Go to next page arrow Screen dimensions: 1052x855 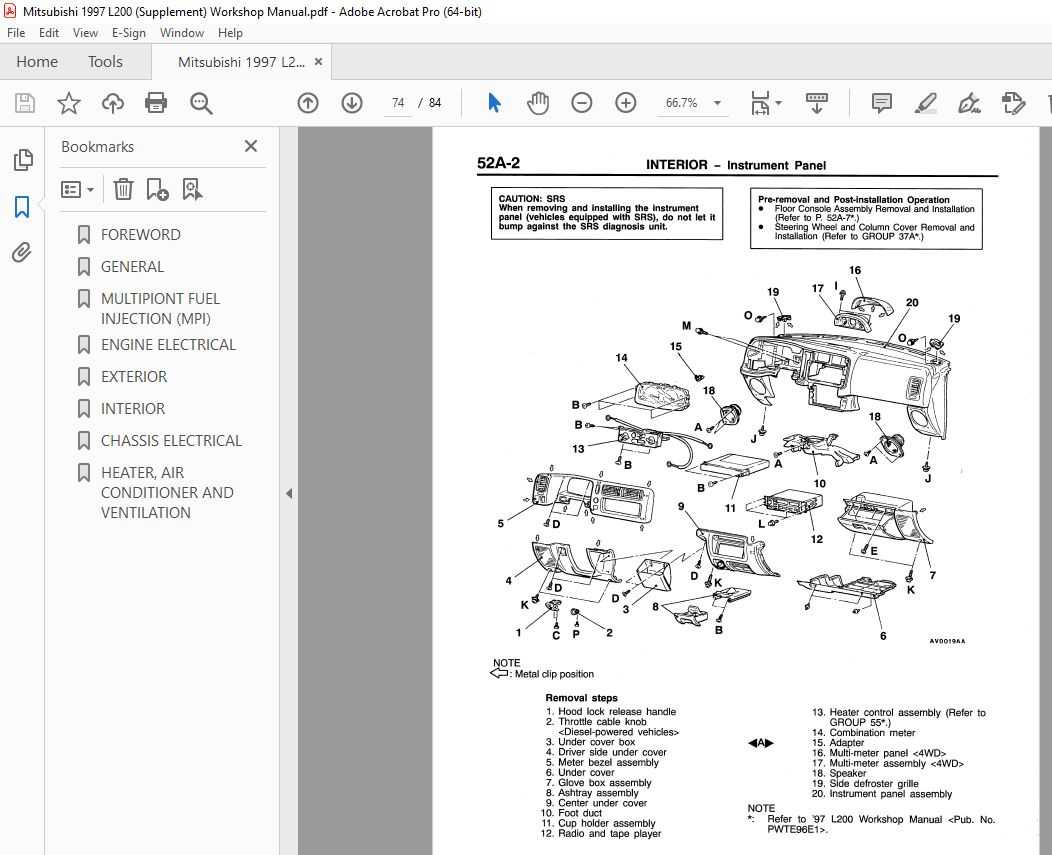(x=352, y=103)
